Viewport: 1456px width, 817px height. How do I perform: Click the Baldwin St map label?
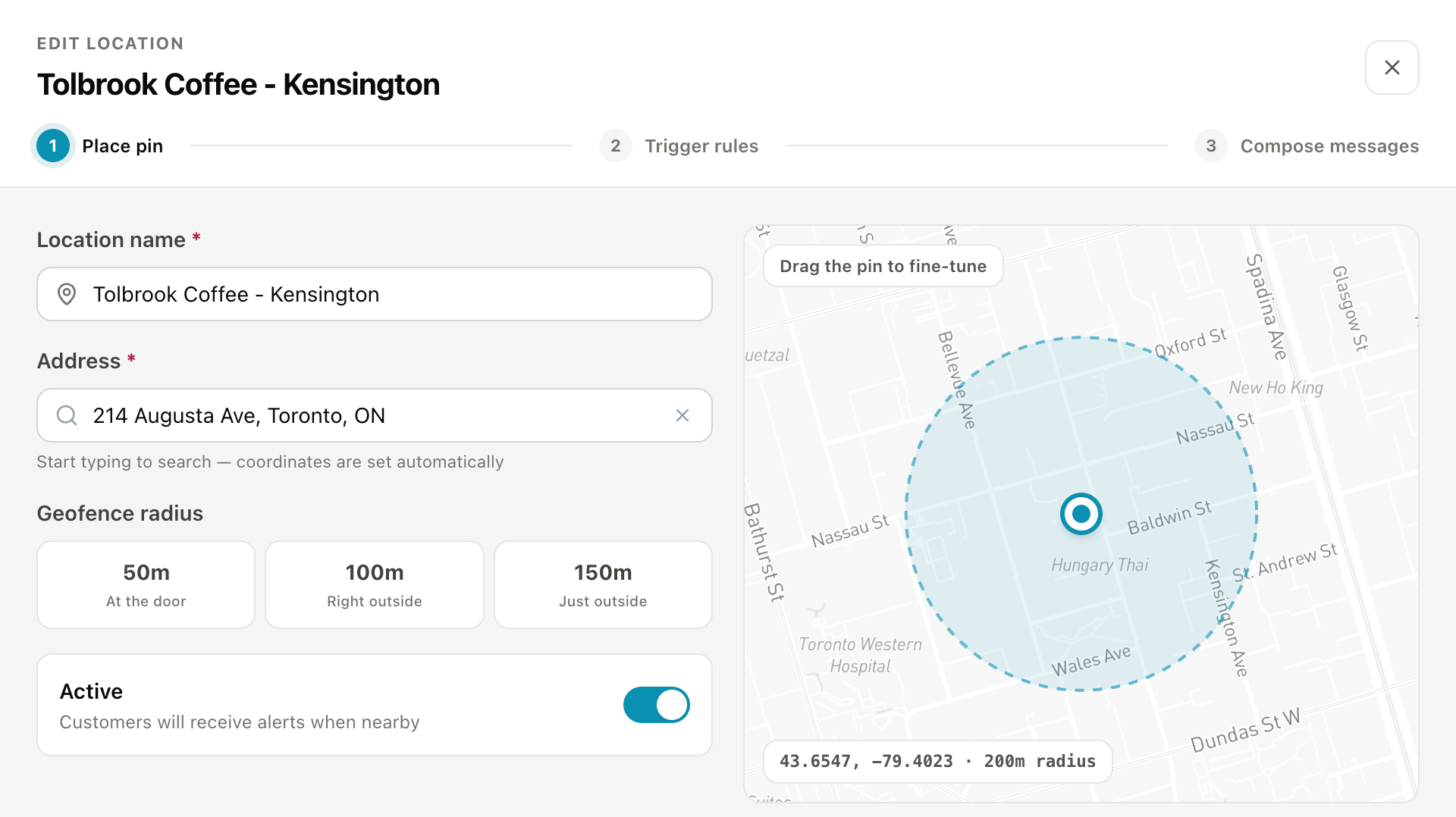click(1169, 518)
